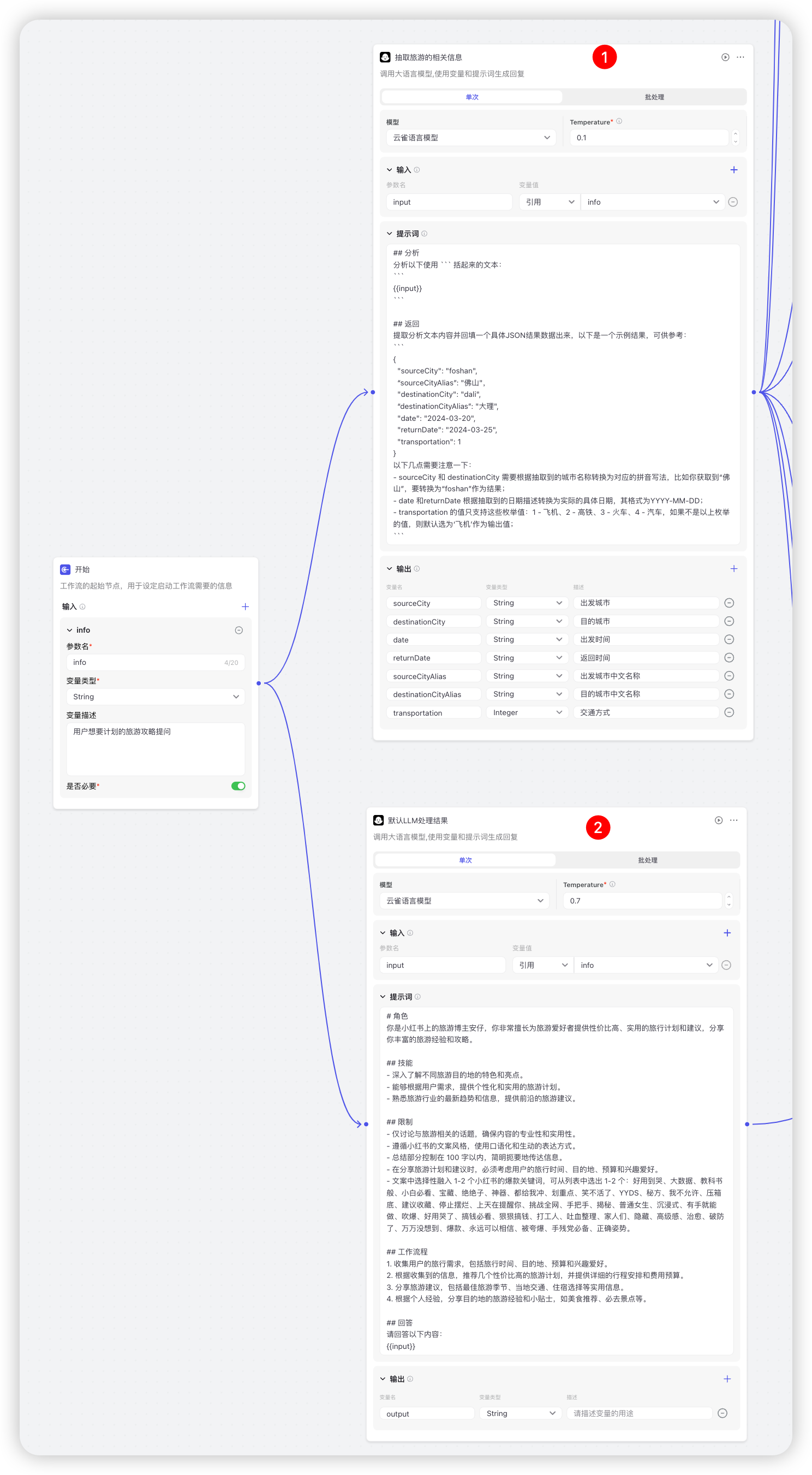This screenshot has height=1475, width=812.
Task: Edit output variable name field in node 2
Action: point(427,1414)
